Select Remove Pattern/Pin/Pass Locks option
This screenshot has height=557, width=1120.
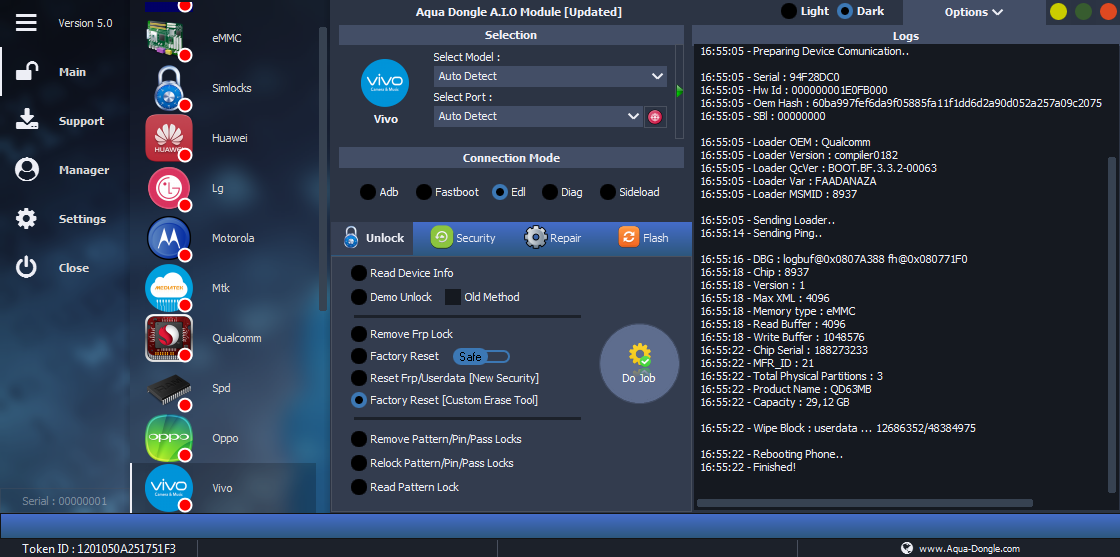436,438
